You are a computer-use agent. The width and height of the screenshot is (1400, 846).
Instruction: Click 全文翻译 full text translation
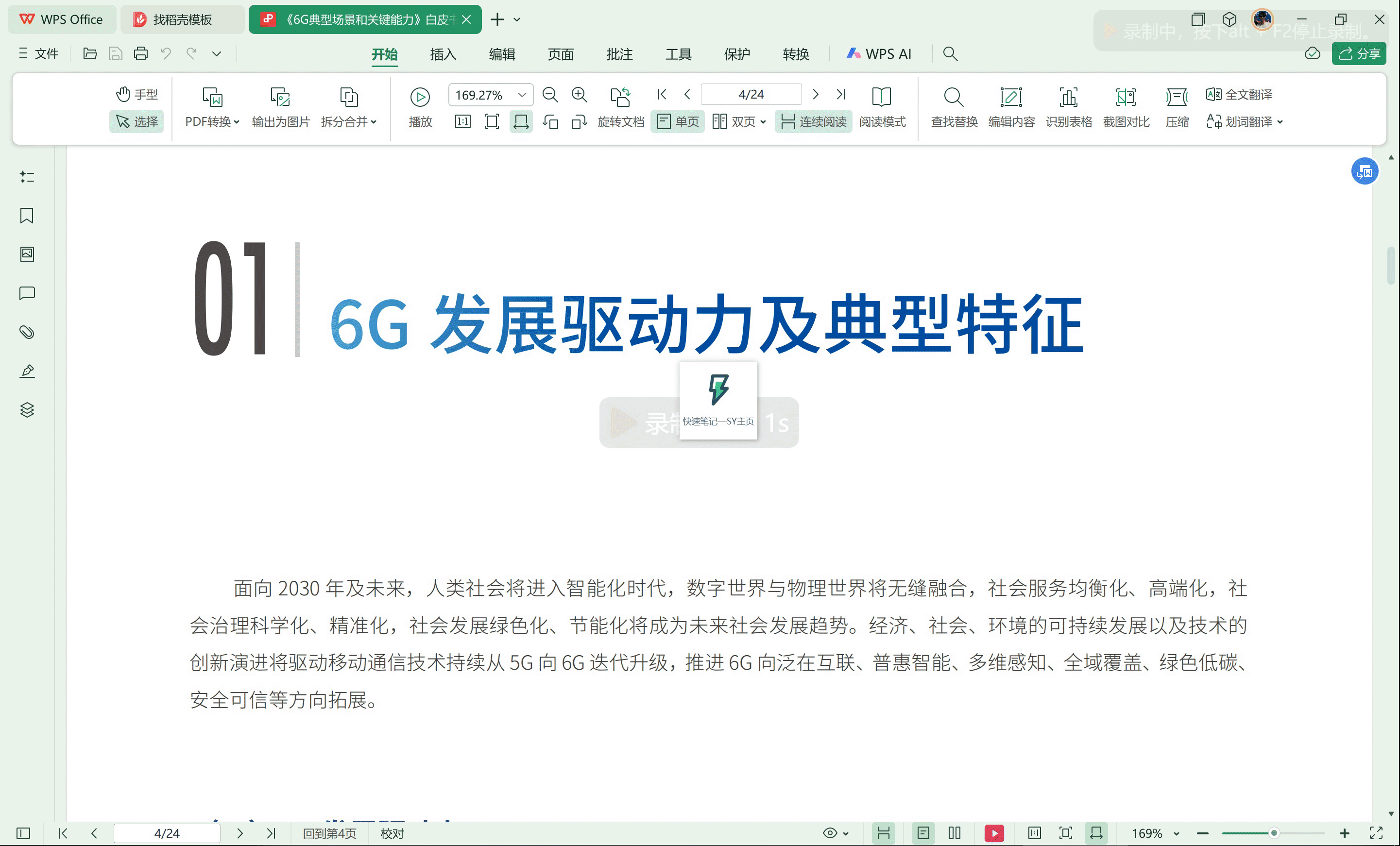pos(1239,94)
